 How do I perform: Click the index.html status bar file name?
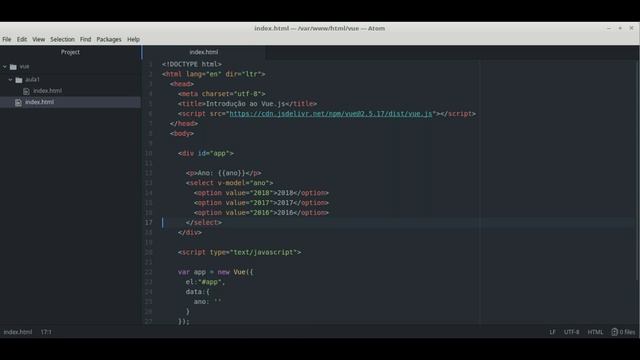coord(18,332)
